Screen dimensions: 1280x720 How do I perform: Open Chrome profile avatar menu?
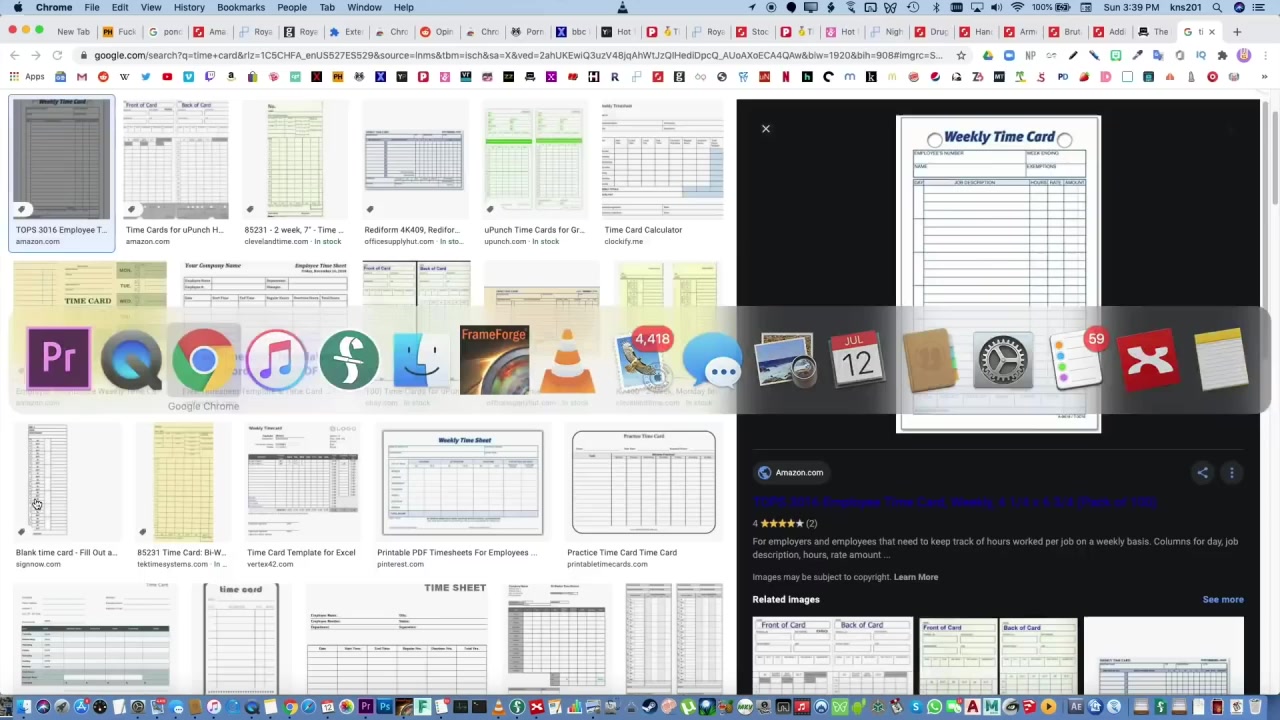pos(1244,55)
